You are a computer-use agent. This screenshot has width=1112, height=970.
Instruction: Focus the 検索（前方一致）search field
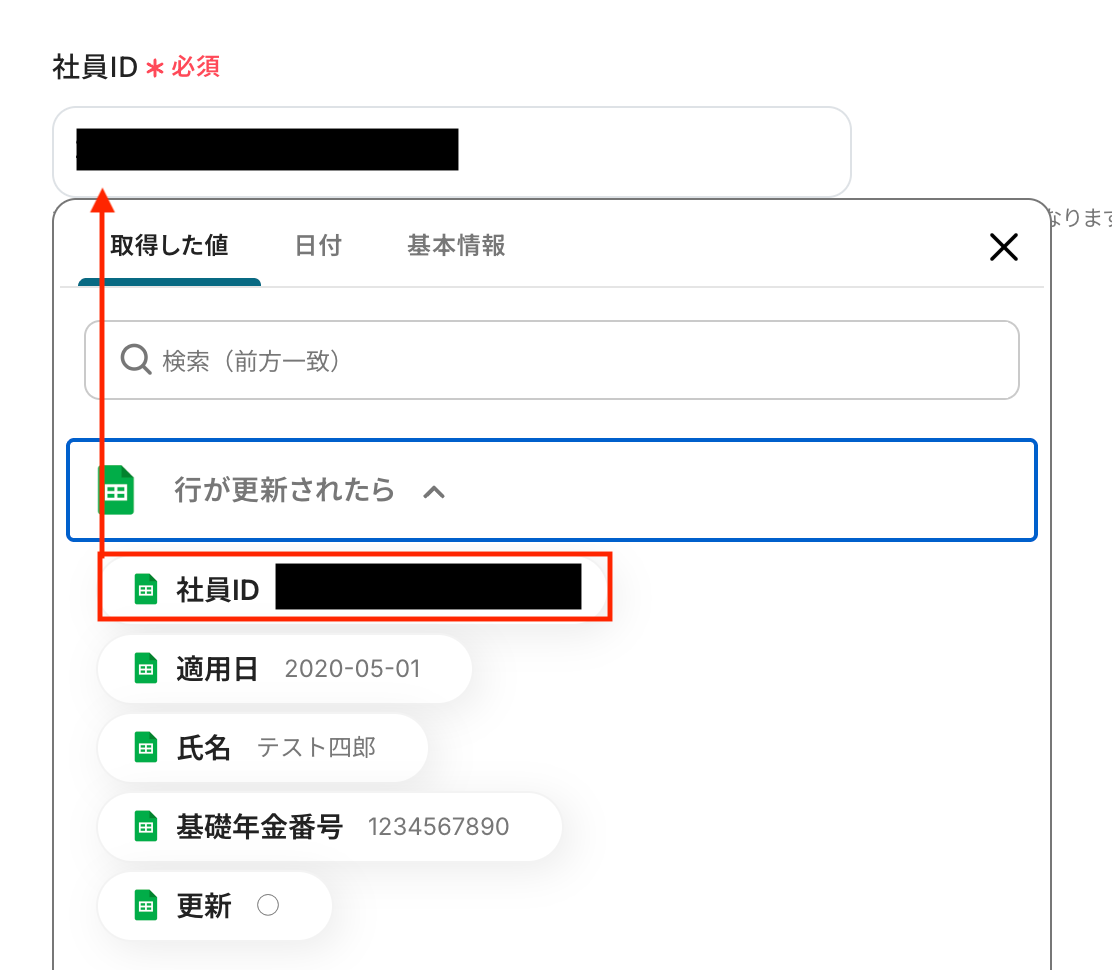(552, 360)
